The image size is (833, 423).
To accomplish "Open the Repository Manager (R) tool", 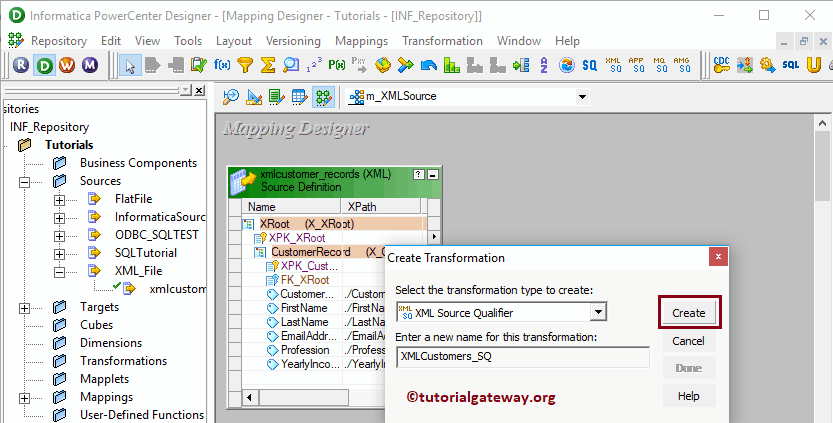I will (21, 65).
